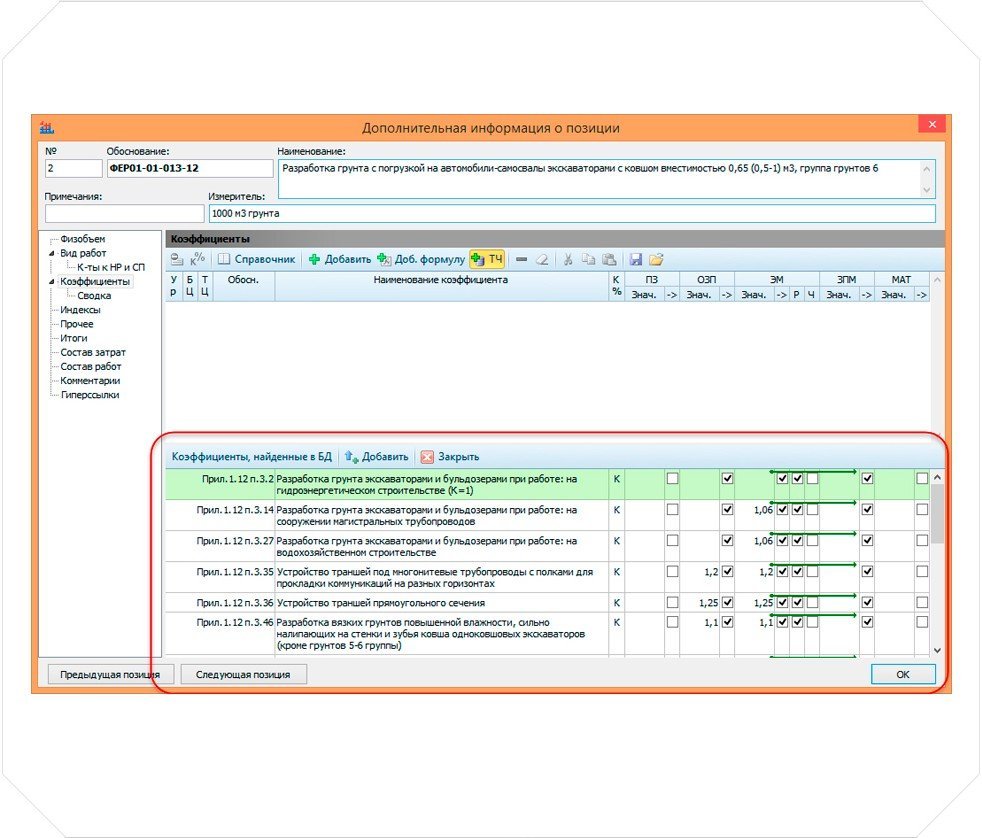Select Сводка under Коэффициенты

click(x=94, y=296)
